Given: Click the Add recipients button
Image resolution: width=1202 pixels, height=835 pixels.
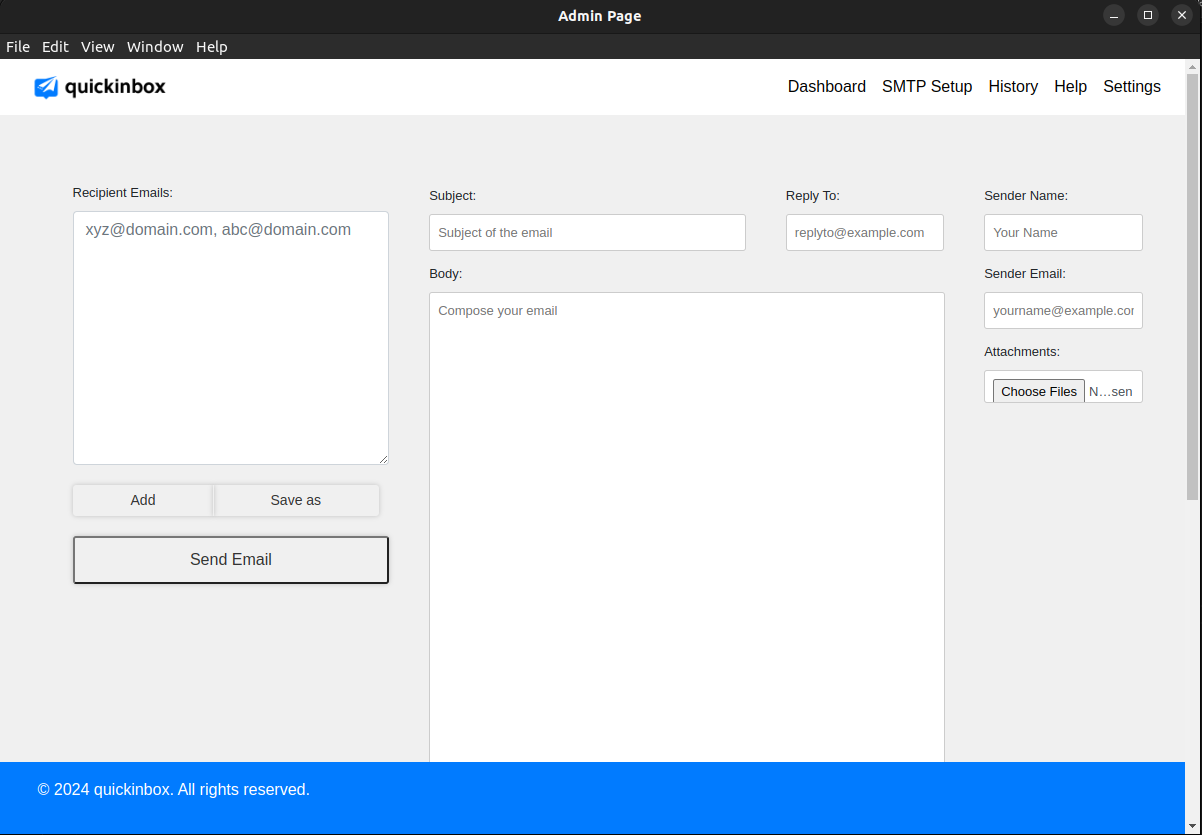Looking at the screenshot, I should tap(142, 500).
